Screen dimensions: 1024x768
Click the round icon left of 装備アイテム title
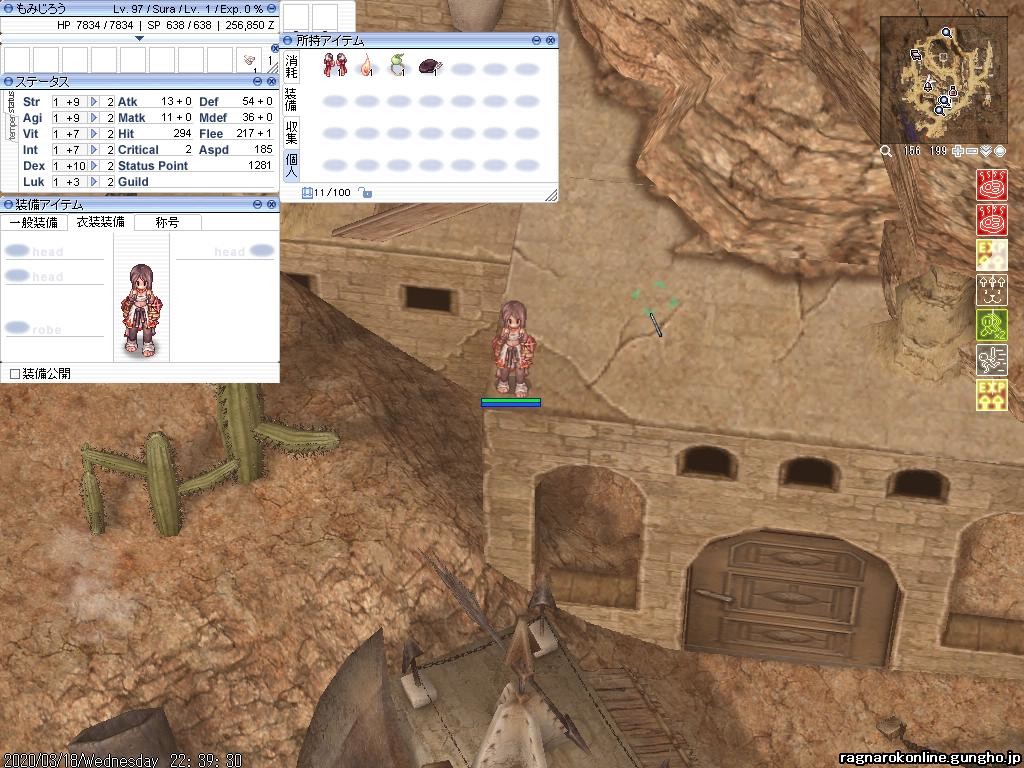(8, 204)
